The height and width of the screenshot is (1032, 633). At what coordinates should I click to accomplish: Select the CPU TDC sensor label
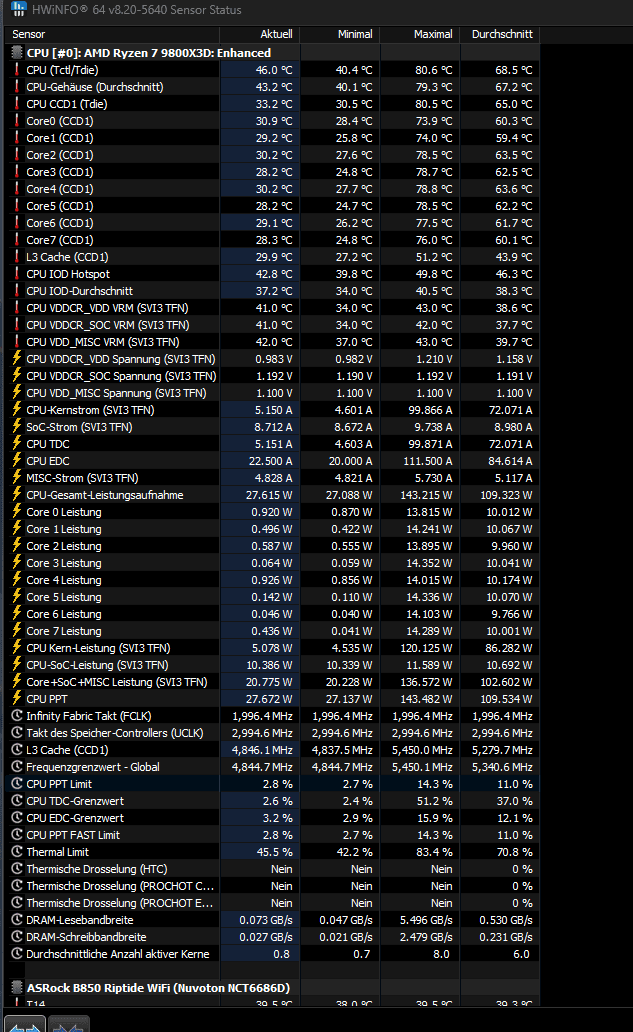click(48, 444)
